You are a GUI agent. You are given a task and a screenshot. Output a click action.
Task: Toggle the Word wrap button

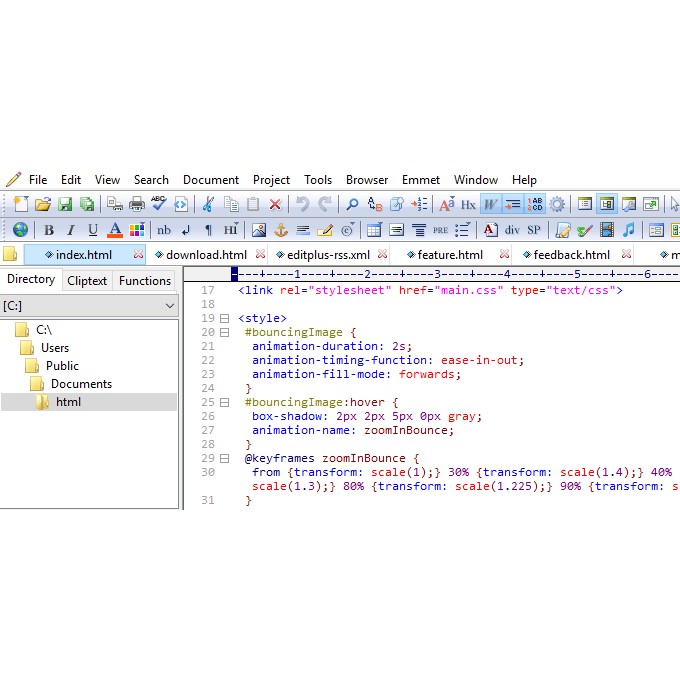[x=490, y=204]
